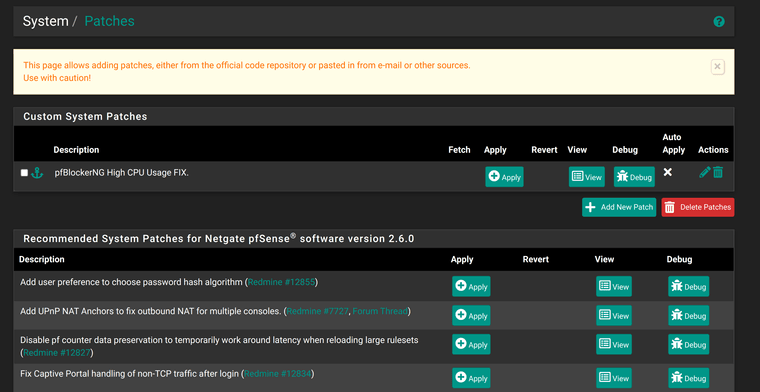Click the Use with caution! text
The width and height of the screenshot is (760, 392).
57,78
